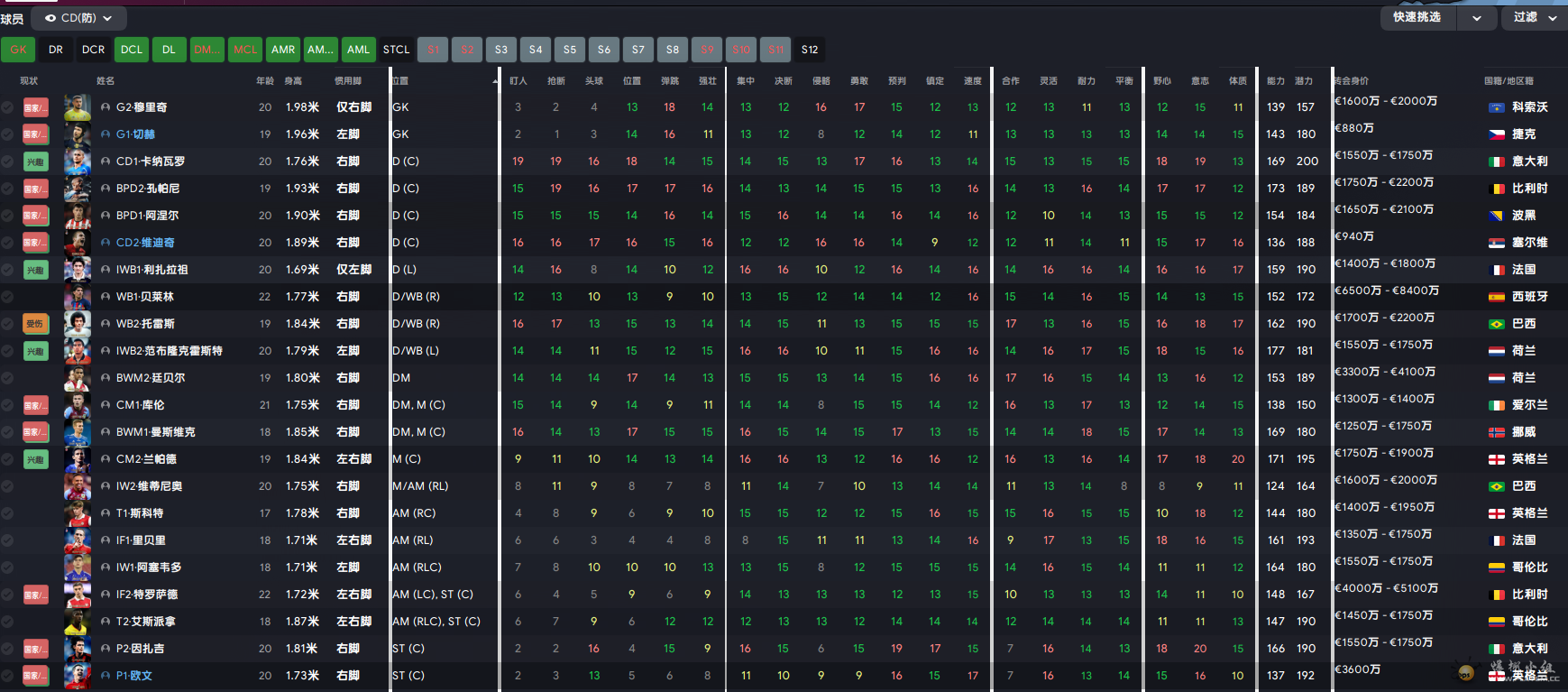
Task: Open player BWM1·曼斯维克 name link
Action: pos(155,432)
